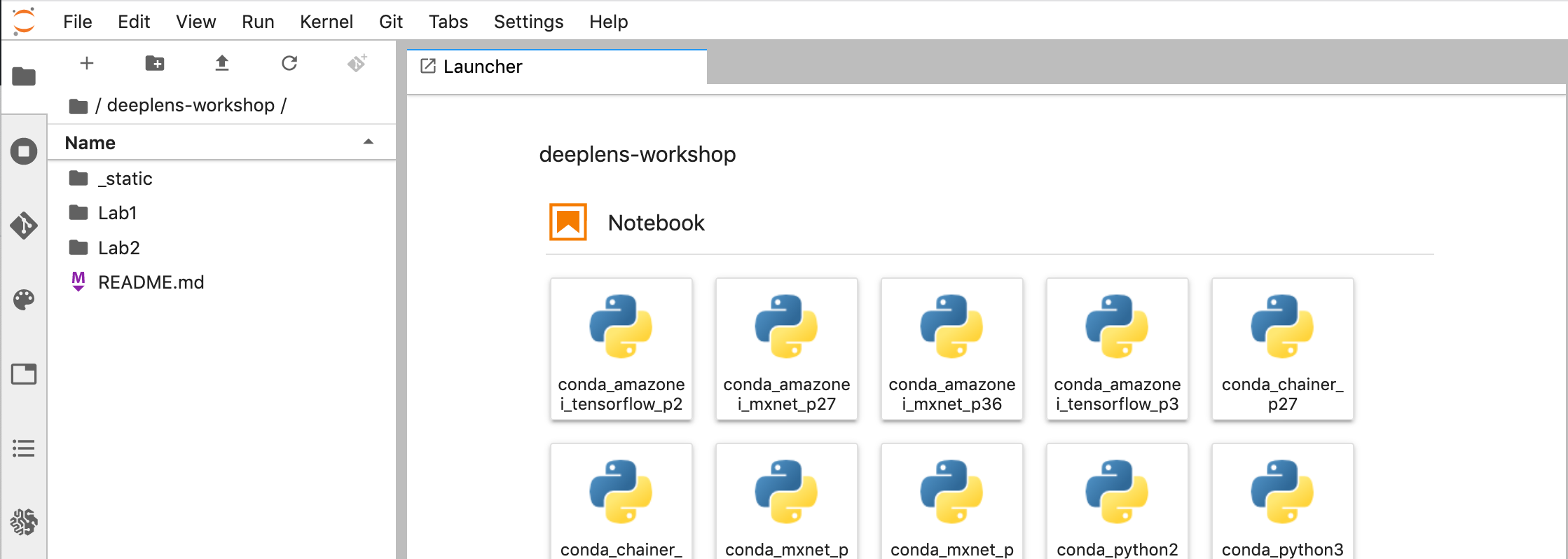Click the New Launcher plus icon
This screenshot has width=1568, height=559.
pos(87,63)
